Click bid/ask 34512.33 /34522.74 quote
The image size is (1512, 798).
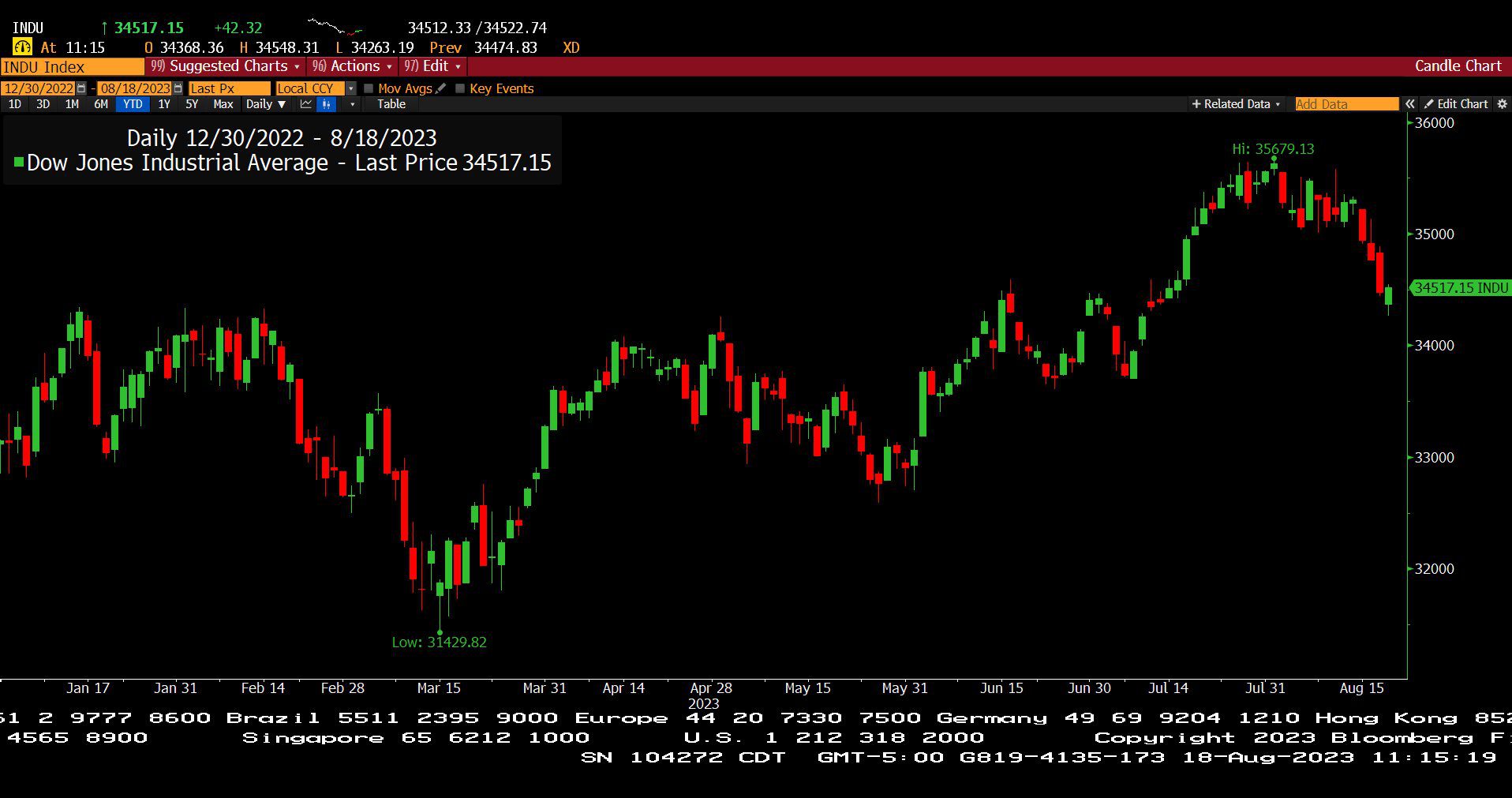click(x=477, y=28)
